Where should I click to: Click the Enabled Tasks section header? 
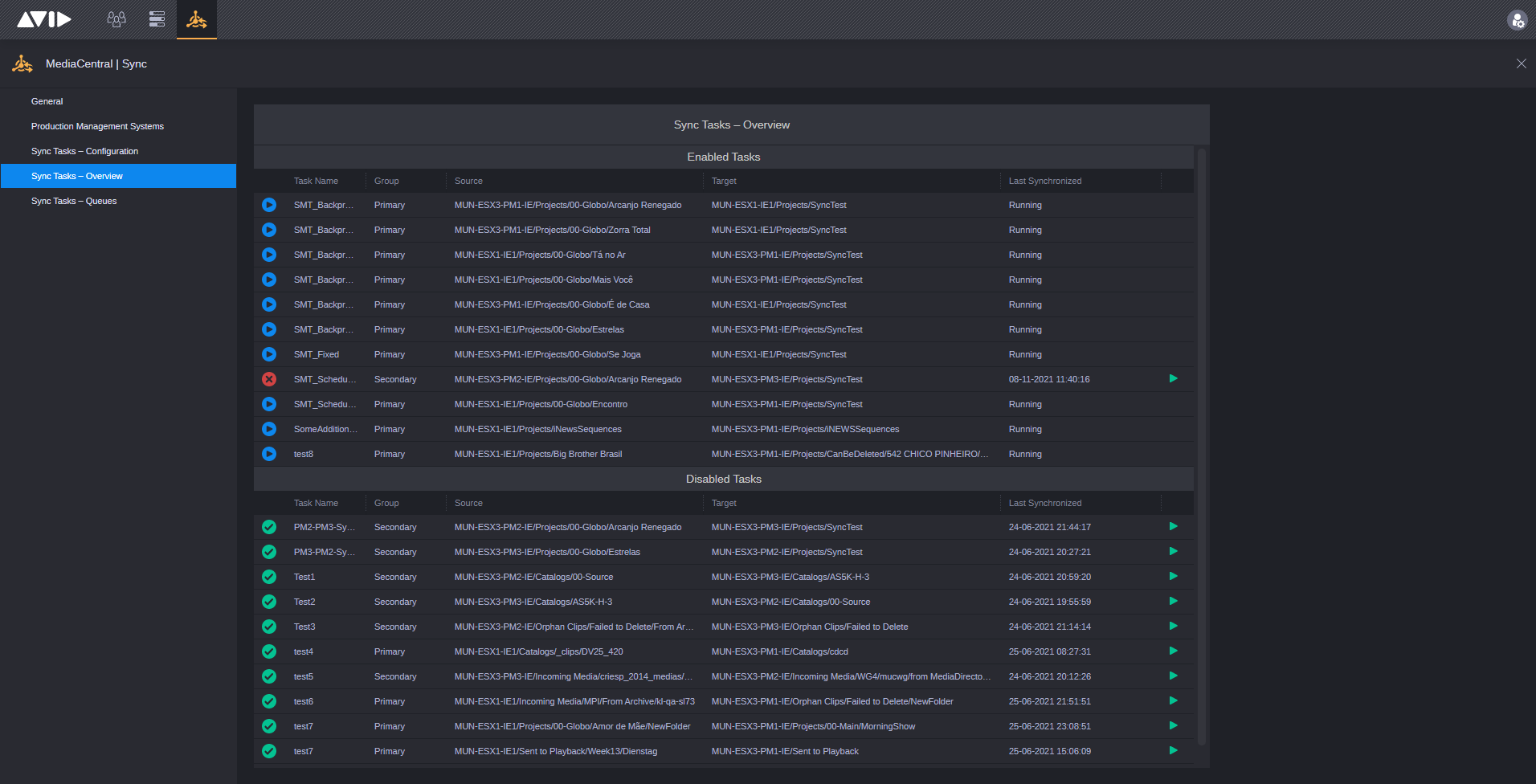(x=724, y=157)
